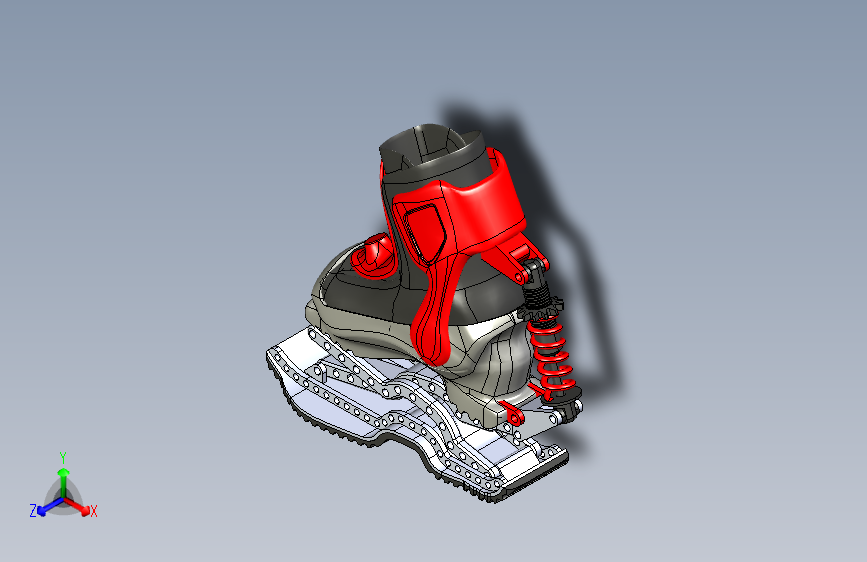Click the red X axis of the orientation triad
Viewport: 867px width, 562px height.
(x=79, y=506)
